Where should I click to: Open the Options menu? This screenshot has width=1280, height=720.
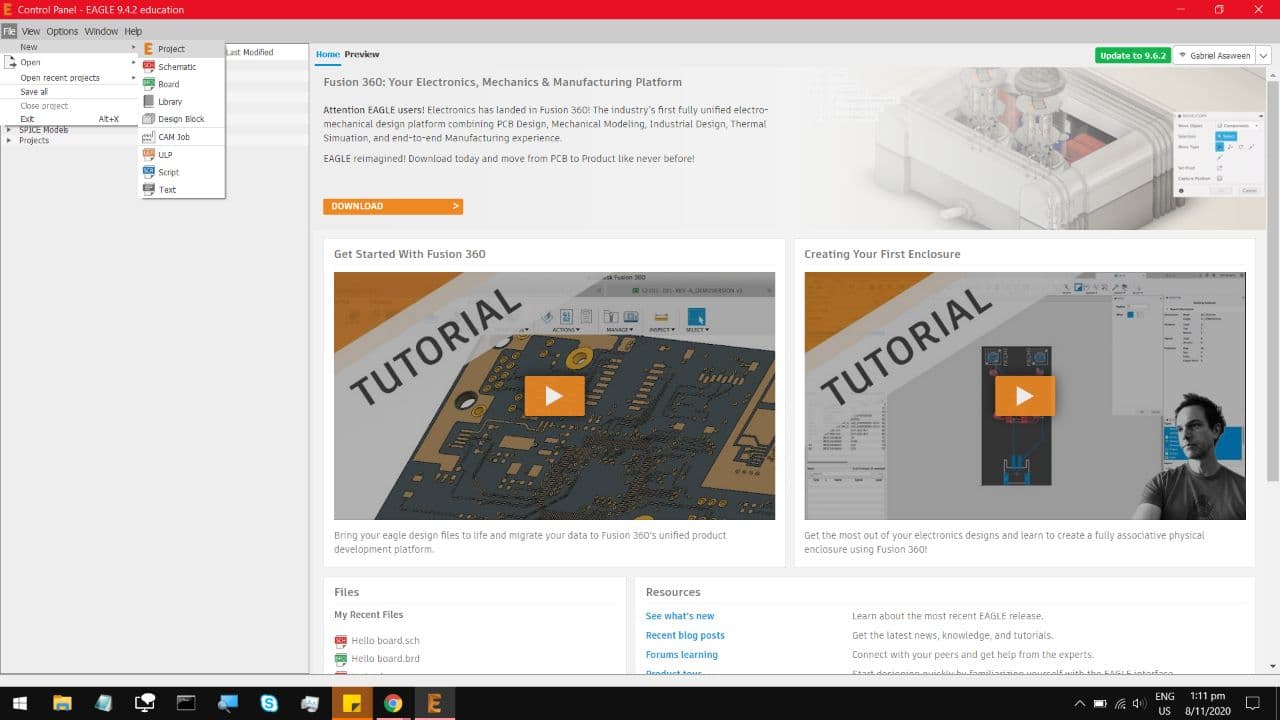click(62, 31)
